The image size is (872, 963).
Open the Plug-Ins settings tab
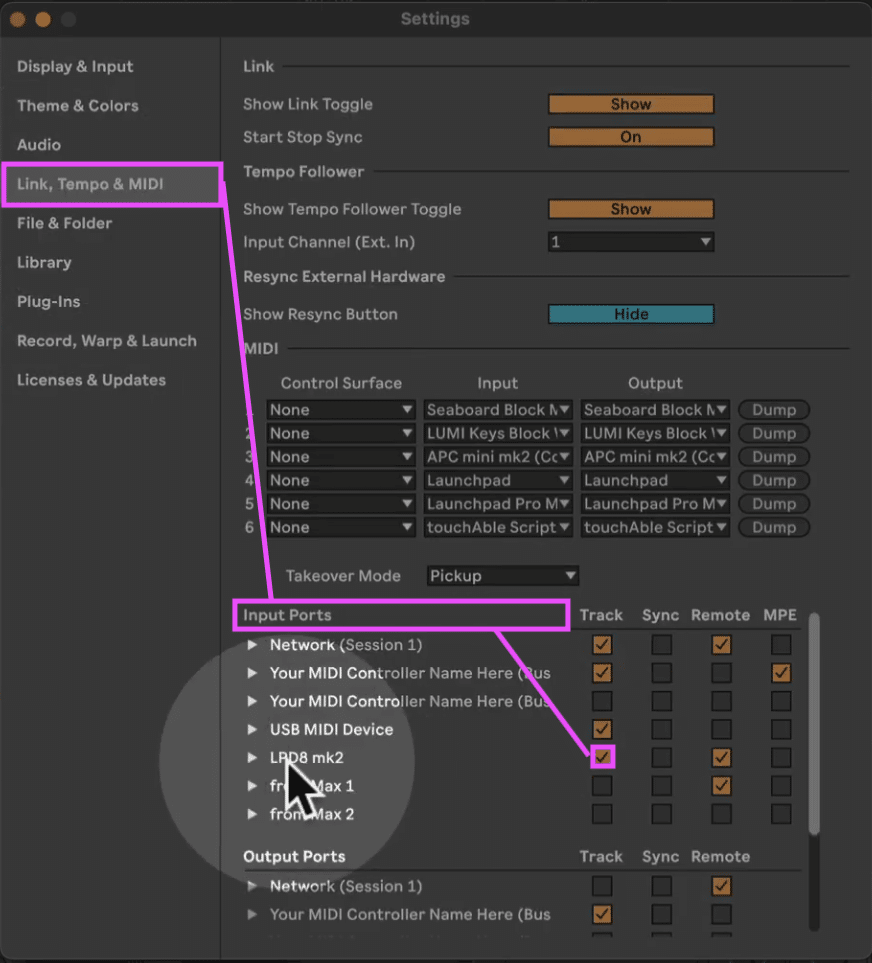[49, 302]
